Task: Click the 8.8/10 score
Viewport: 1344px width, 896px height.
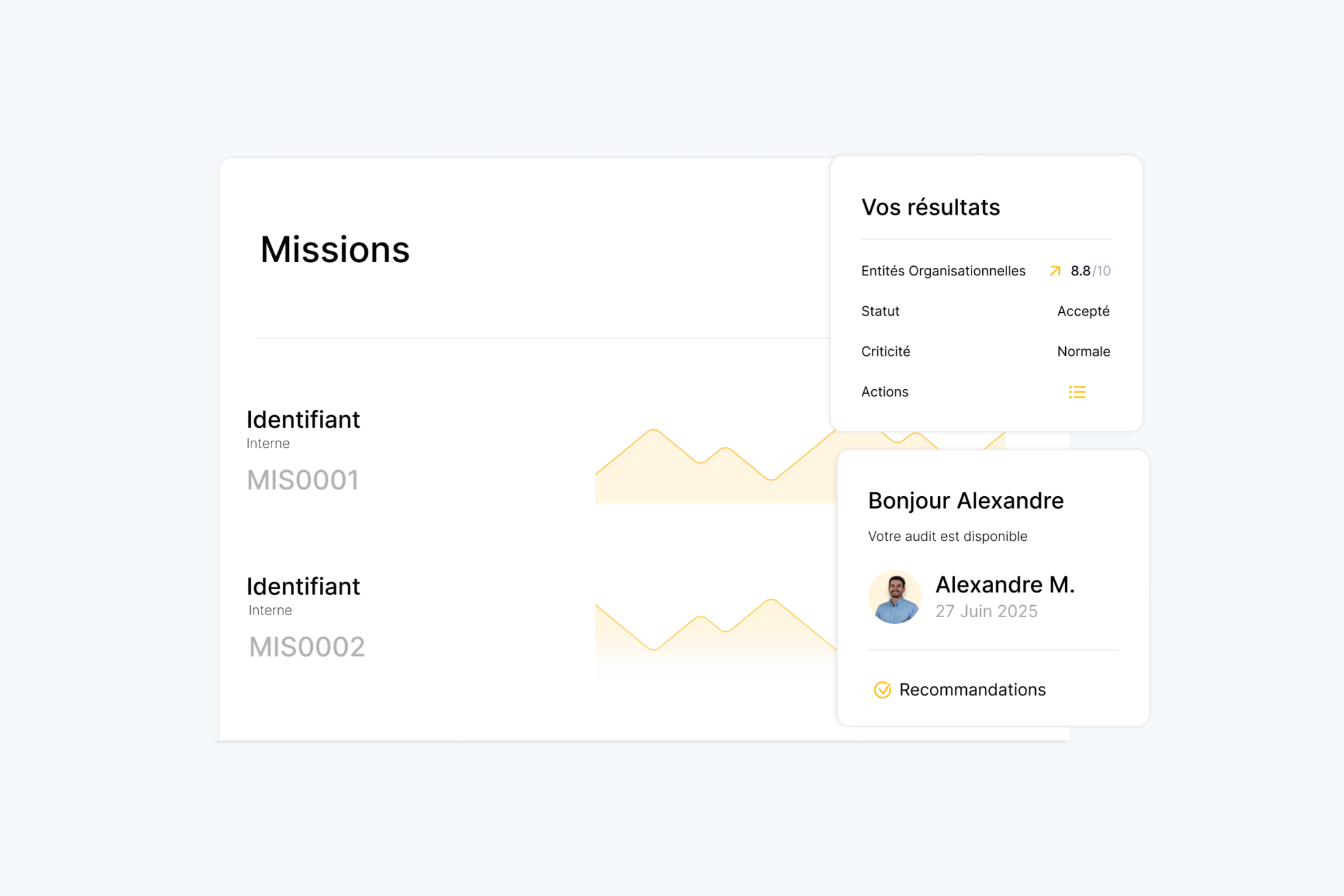Action: pyautogui.click(x=1090, y=271)
